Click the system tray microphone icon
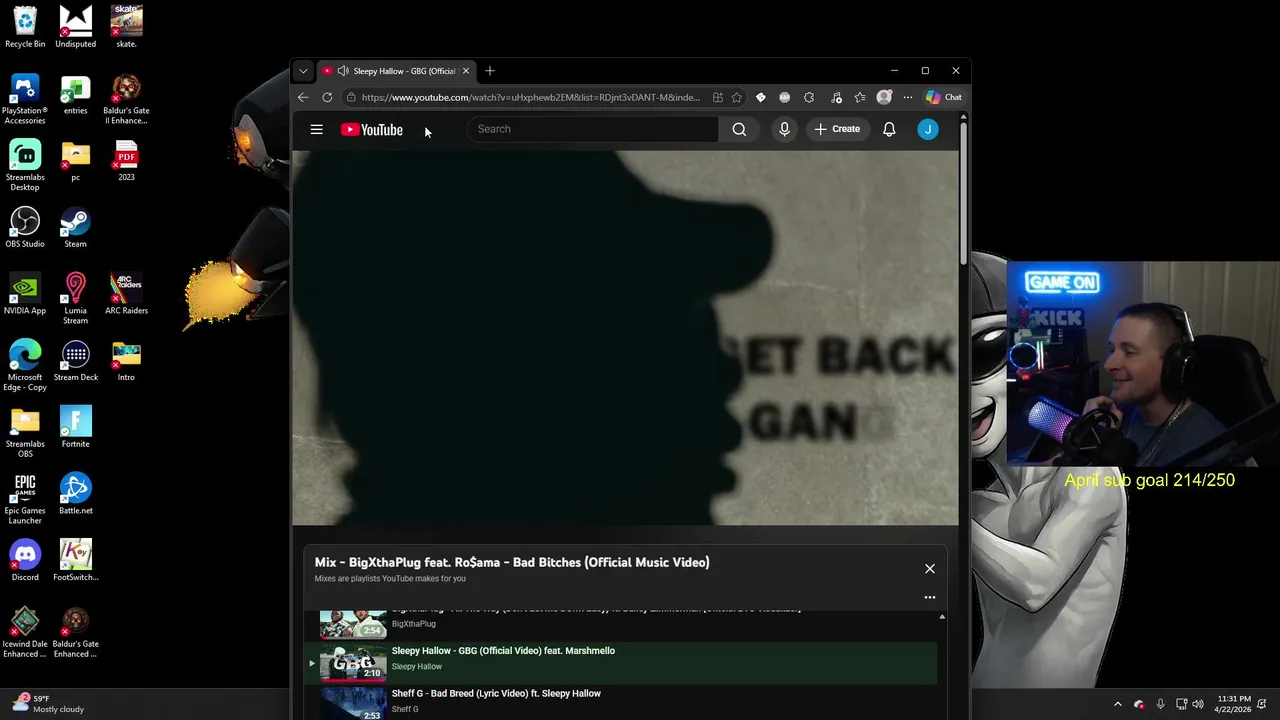The height and width of the screenshot is (720, 1280). click(x=1160, y=704)
